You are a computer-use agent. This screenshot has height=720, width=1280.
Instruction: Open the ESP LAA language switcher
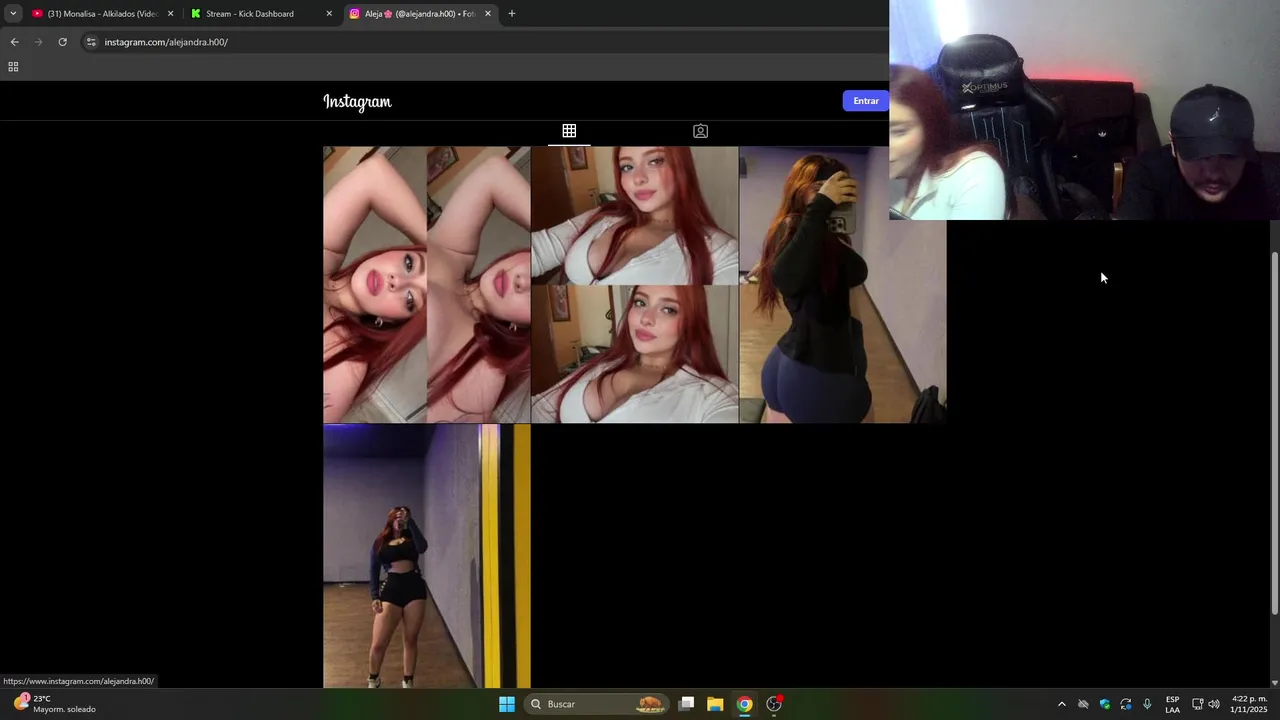[x=1172, y=704]
